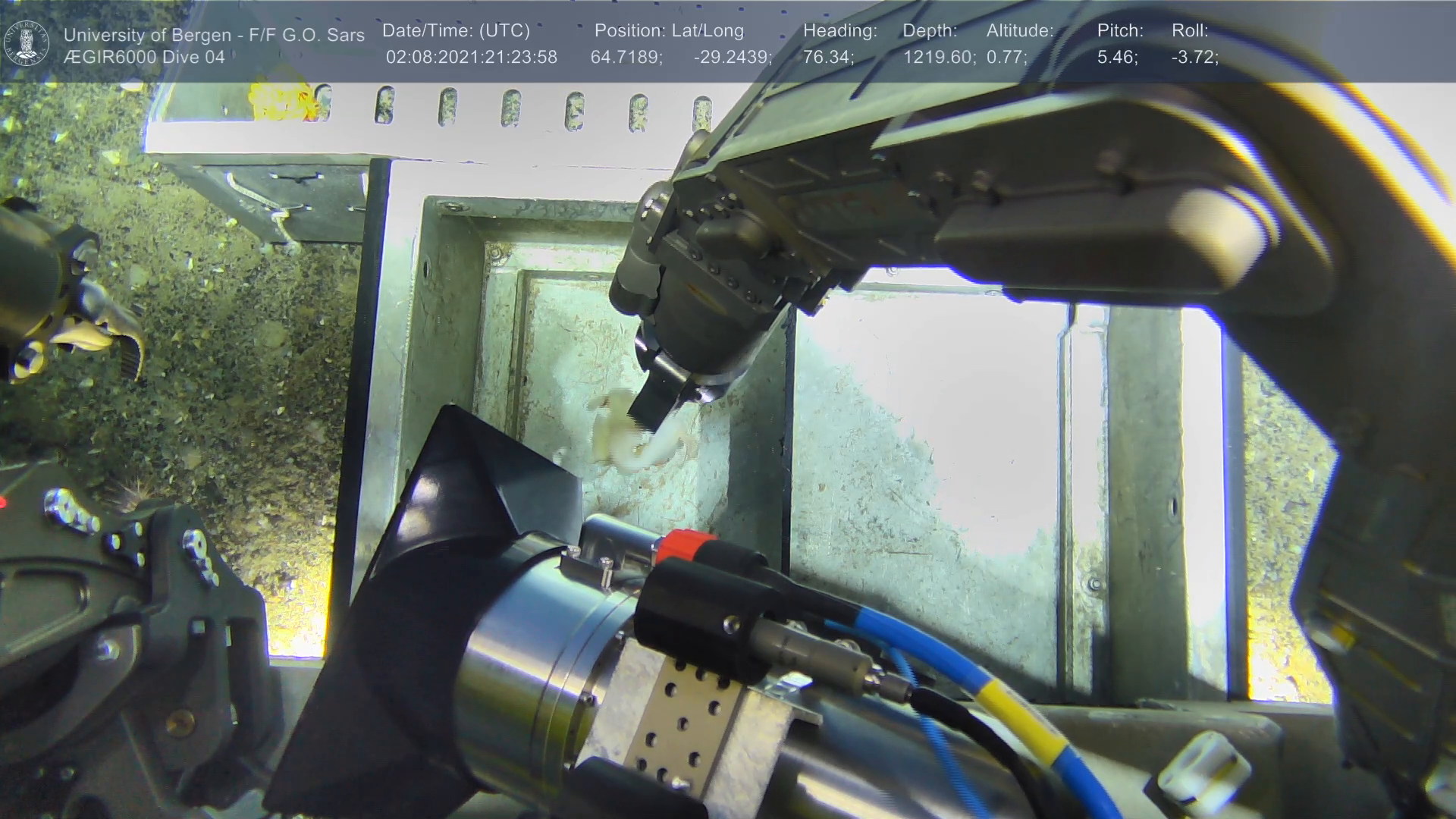
Task: Click the Position Lat/Long header
Action: 669,31
